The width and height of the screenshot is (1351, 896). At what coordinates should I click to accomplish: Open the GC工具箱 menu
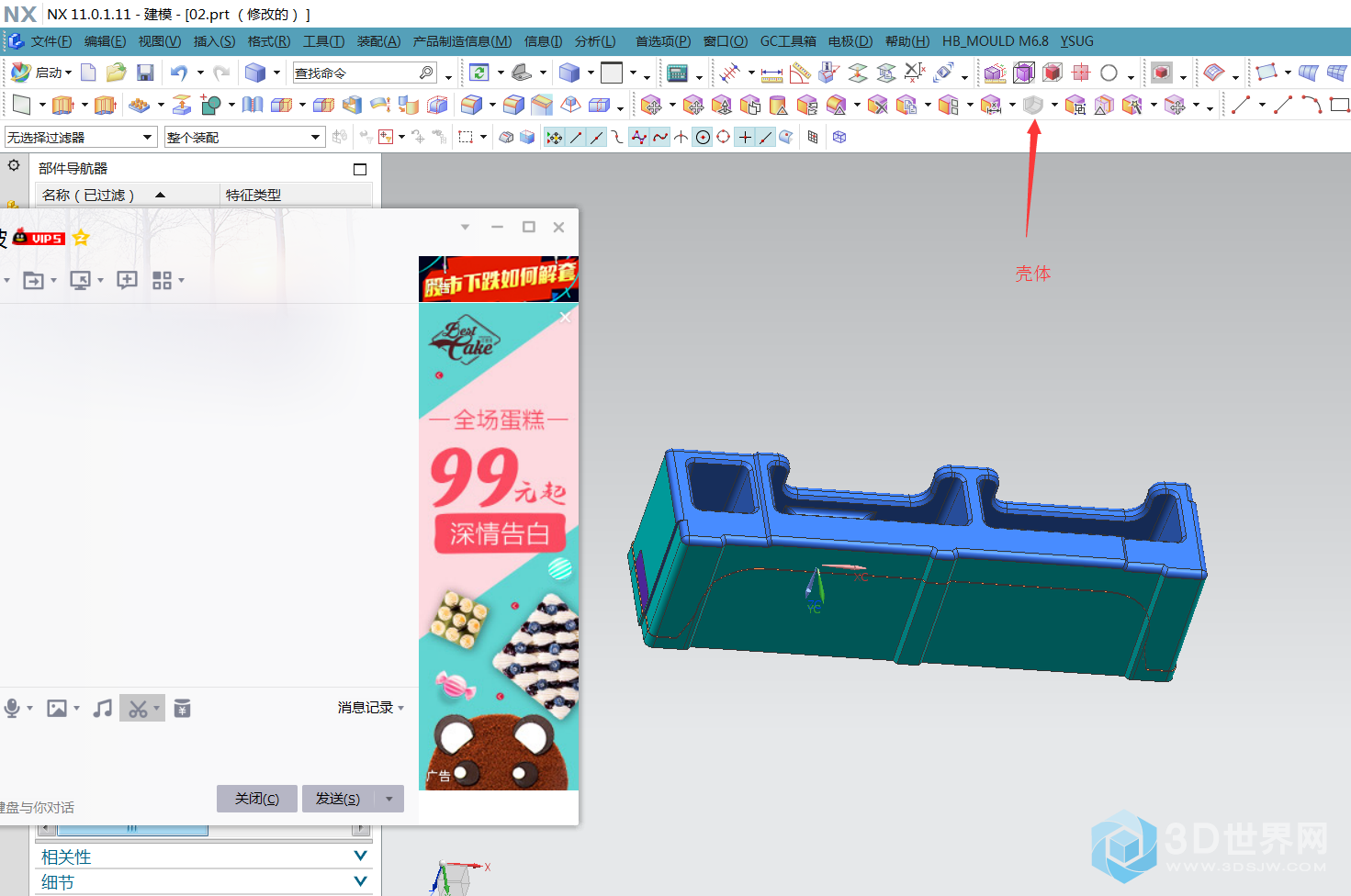788,41
